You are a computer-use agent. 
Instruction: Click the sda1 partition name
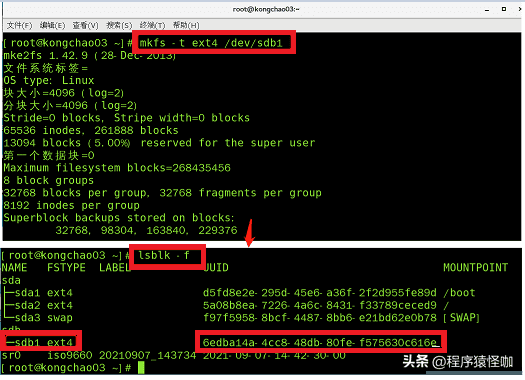click(27, 293)
